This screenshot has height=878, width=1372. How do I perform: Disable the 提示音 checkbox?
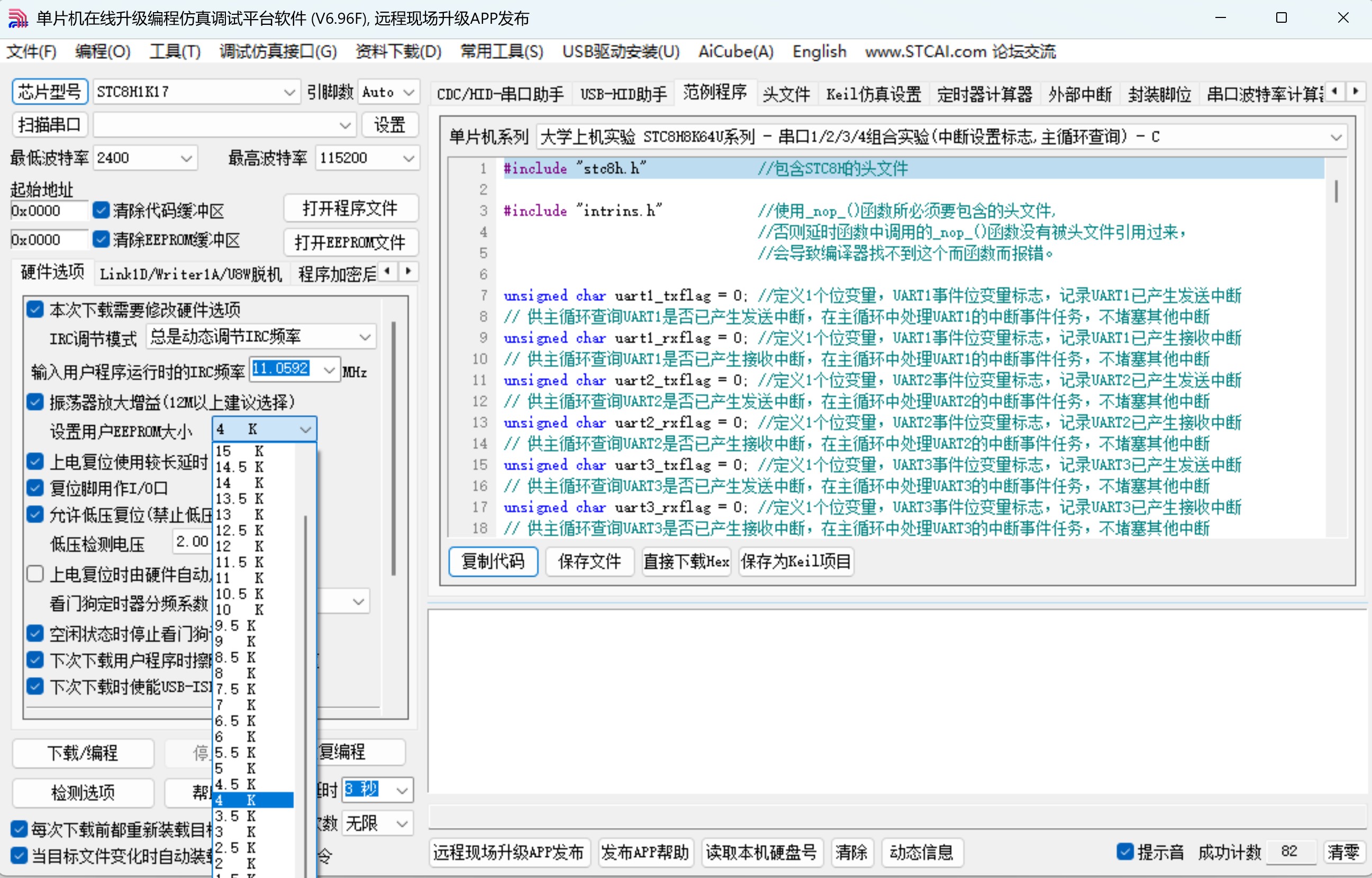(x=1124, y=852)
